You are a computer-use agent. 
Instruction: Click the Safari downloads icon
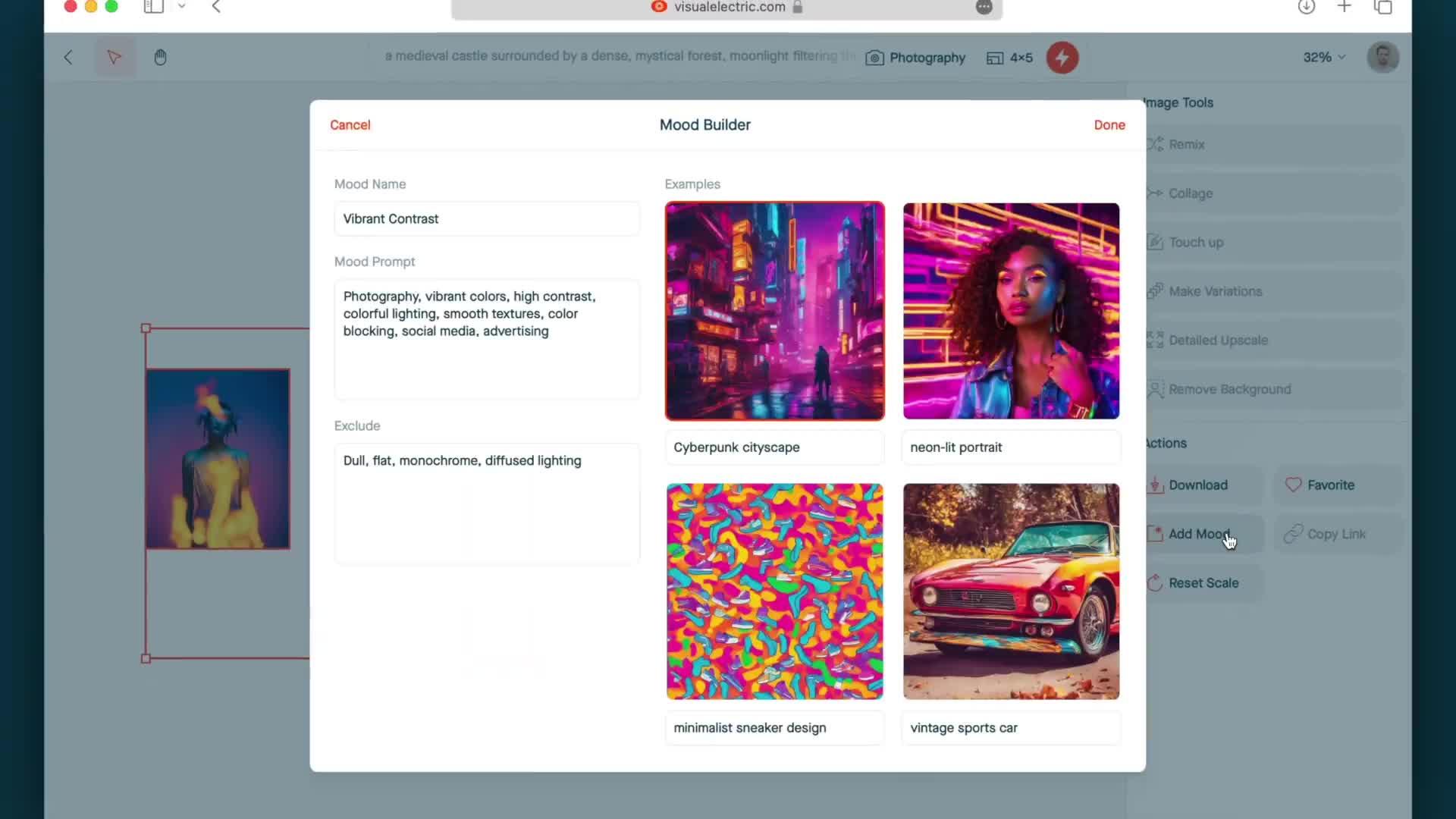pos(1306,7)
